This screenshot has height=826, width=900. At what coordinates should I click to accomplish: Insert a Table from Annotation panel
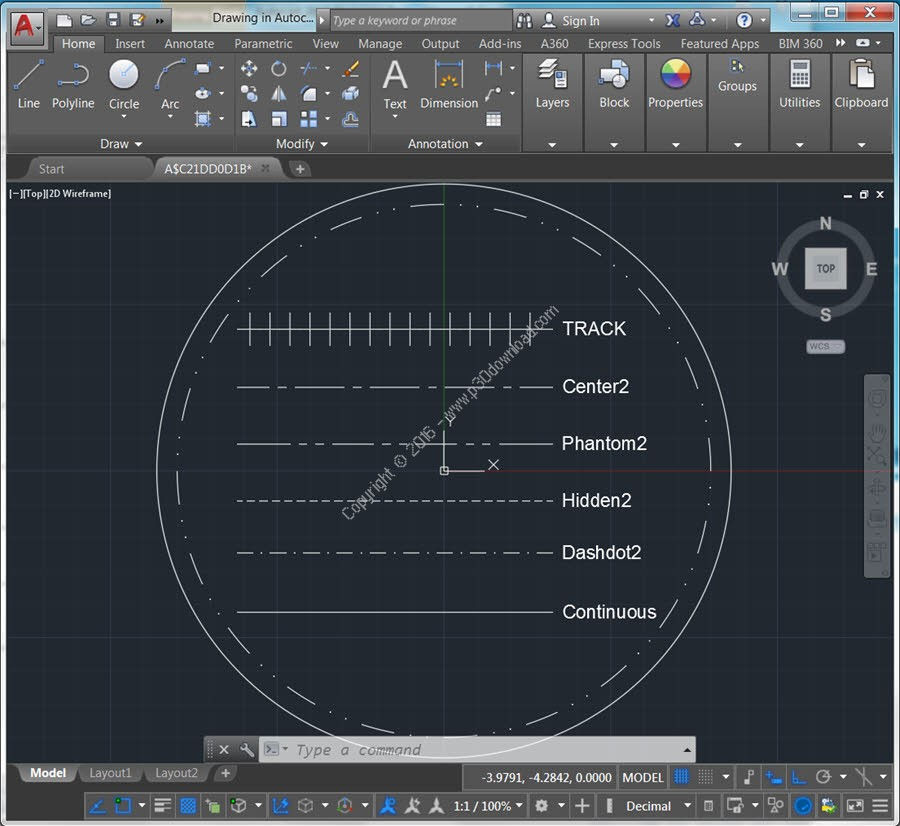493,119
